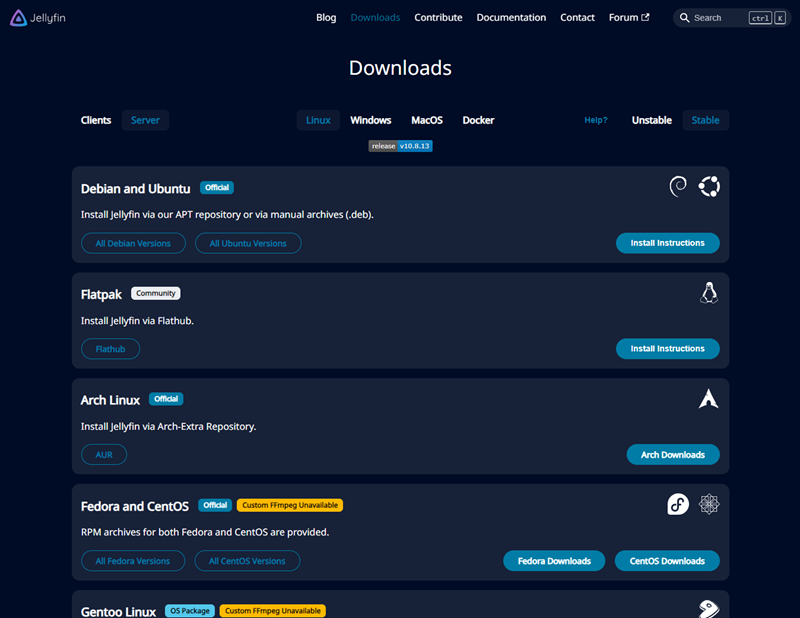This screenshot has width=800, height=618.
Task: Click the Help? link
Action: 595,120
